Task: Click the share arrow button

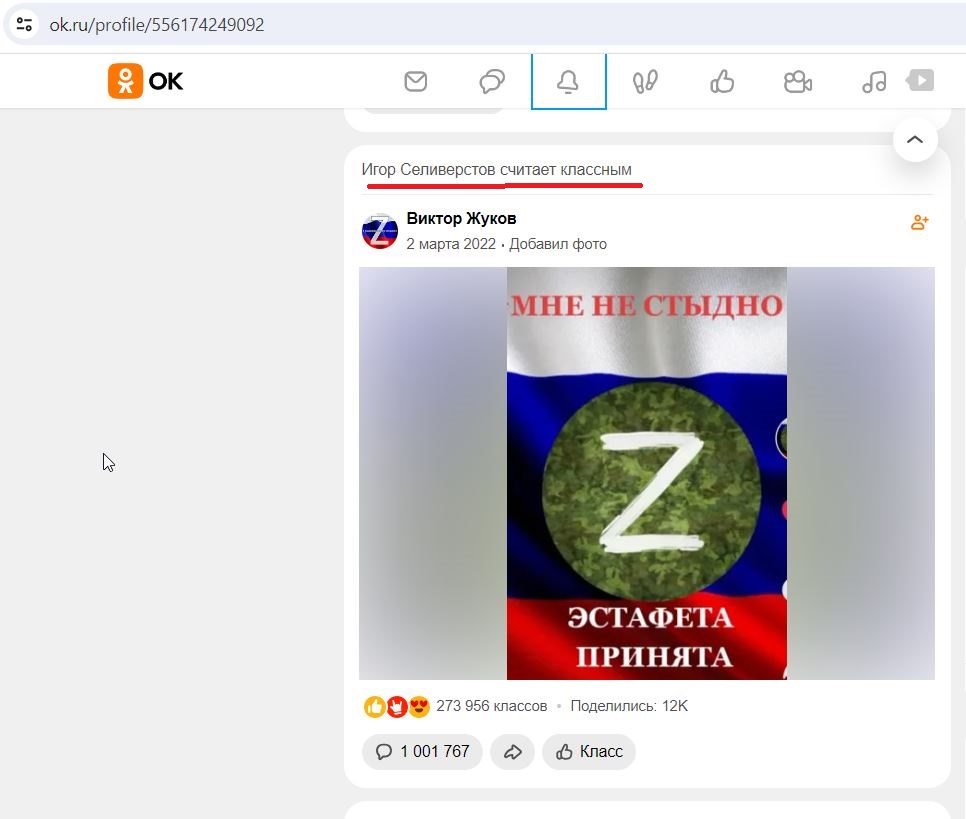Action: pos(513,751)
